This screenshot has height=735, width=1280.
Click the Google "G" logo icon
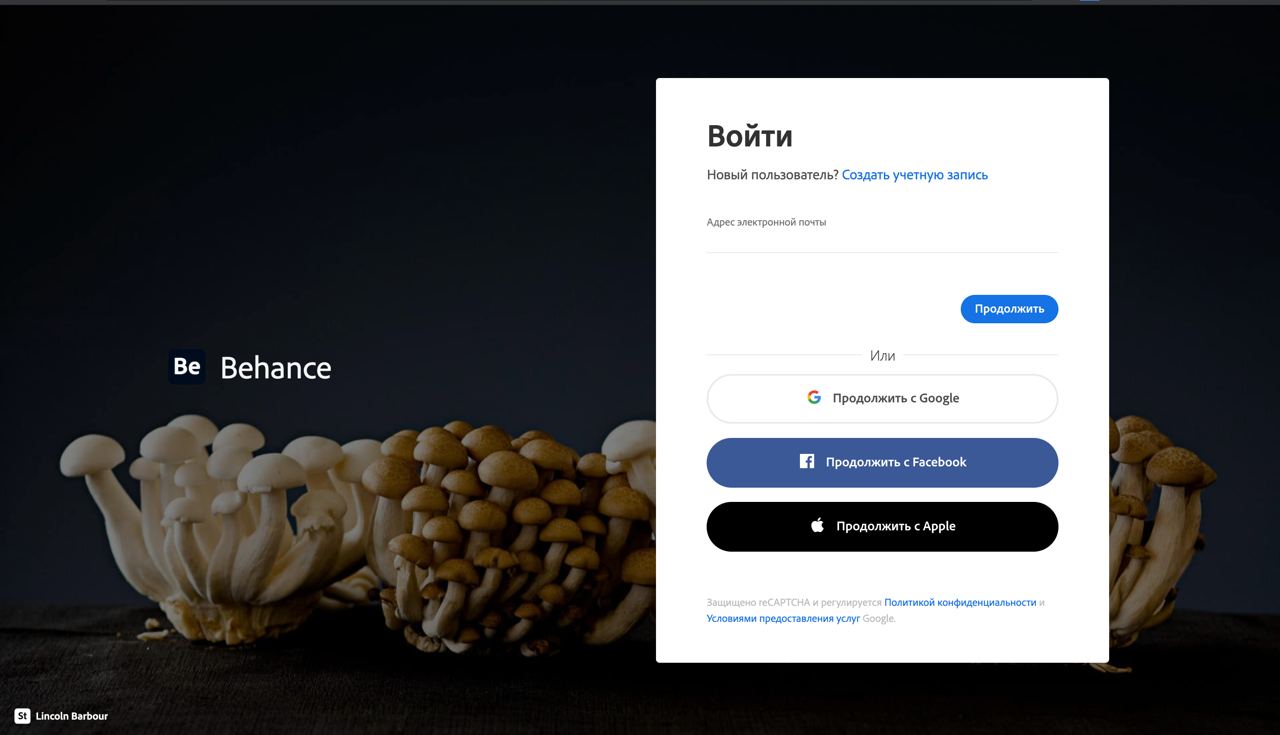coord(814,397)
